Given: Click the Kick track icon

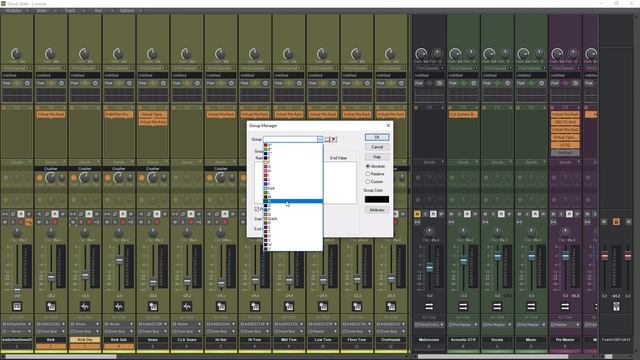Looking at the screenshot, I should pyautogui.click(x=51, y=306).
